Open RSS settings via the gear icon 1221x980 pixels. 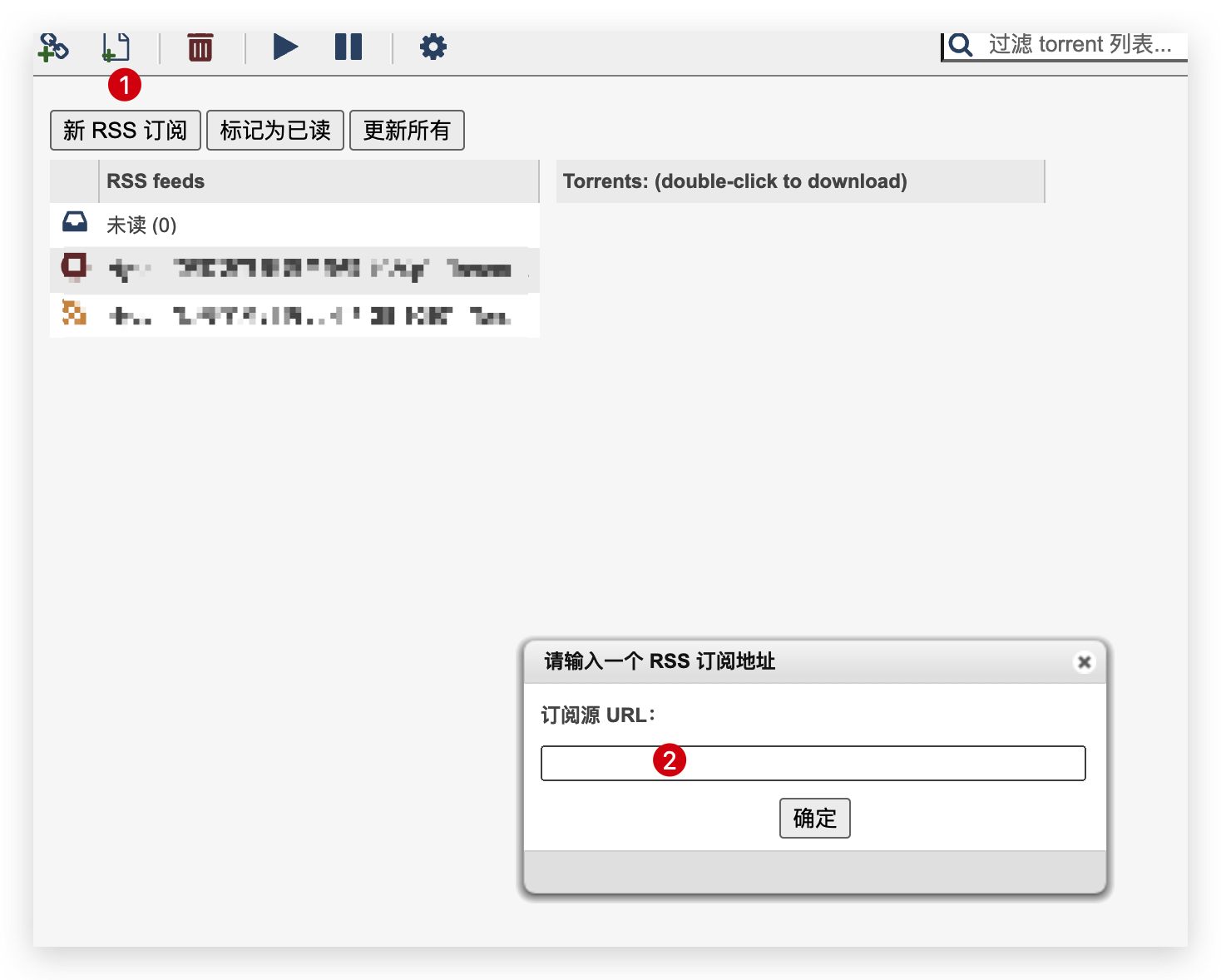[432, 47]
